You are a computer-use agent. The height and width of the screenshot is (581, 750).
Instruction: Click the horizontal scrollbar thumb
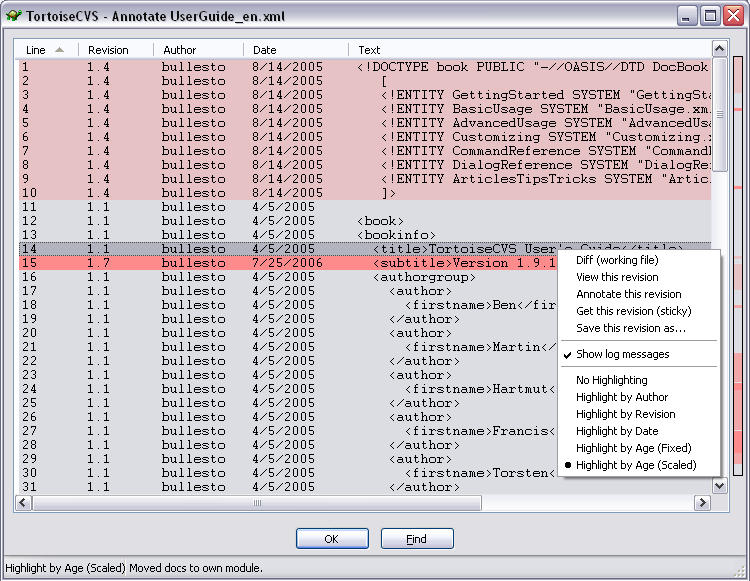tap(257, 503)
